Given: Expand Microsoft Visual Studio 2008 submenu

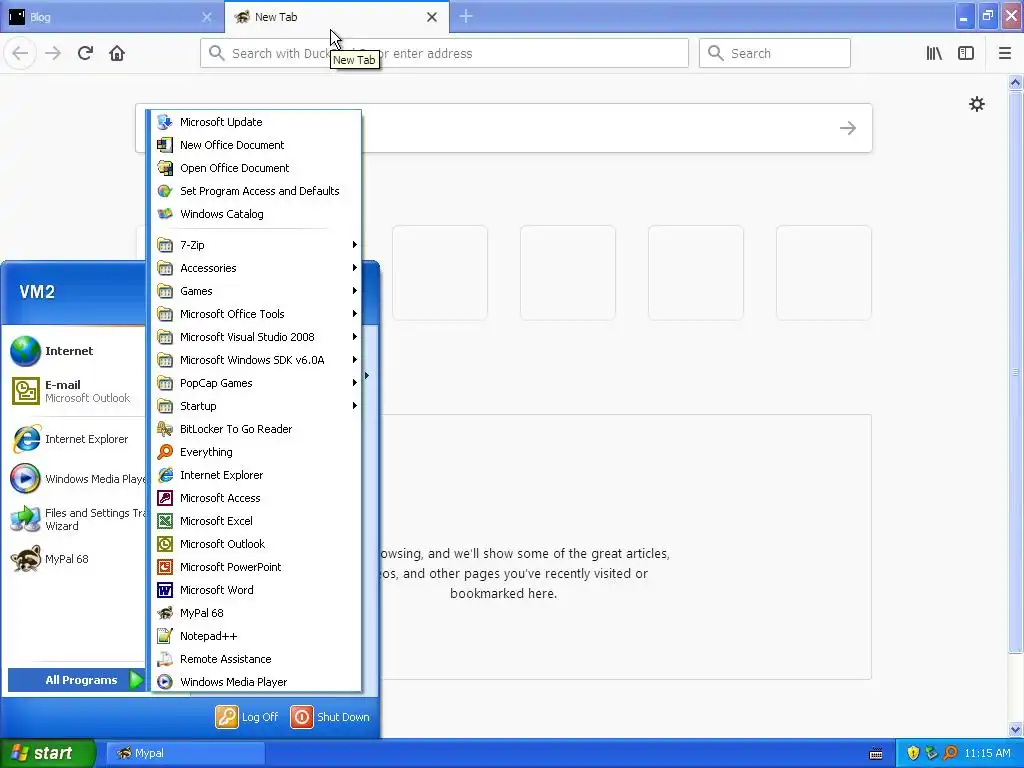Looking at the screenshot, I should pos(254,337).
